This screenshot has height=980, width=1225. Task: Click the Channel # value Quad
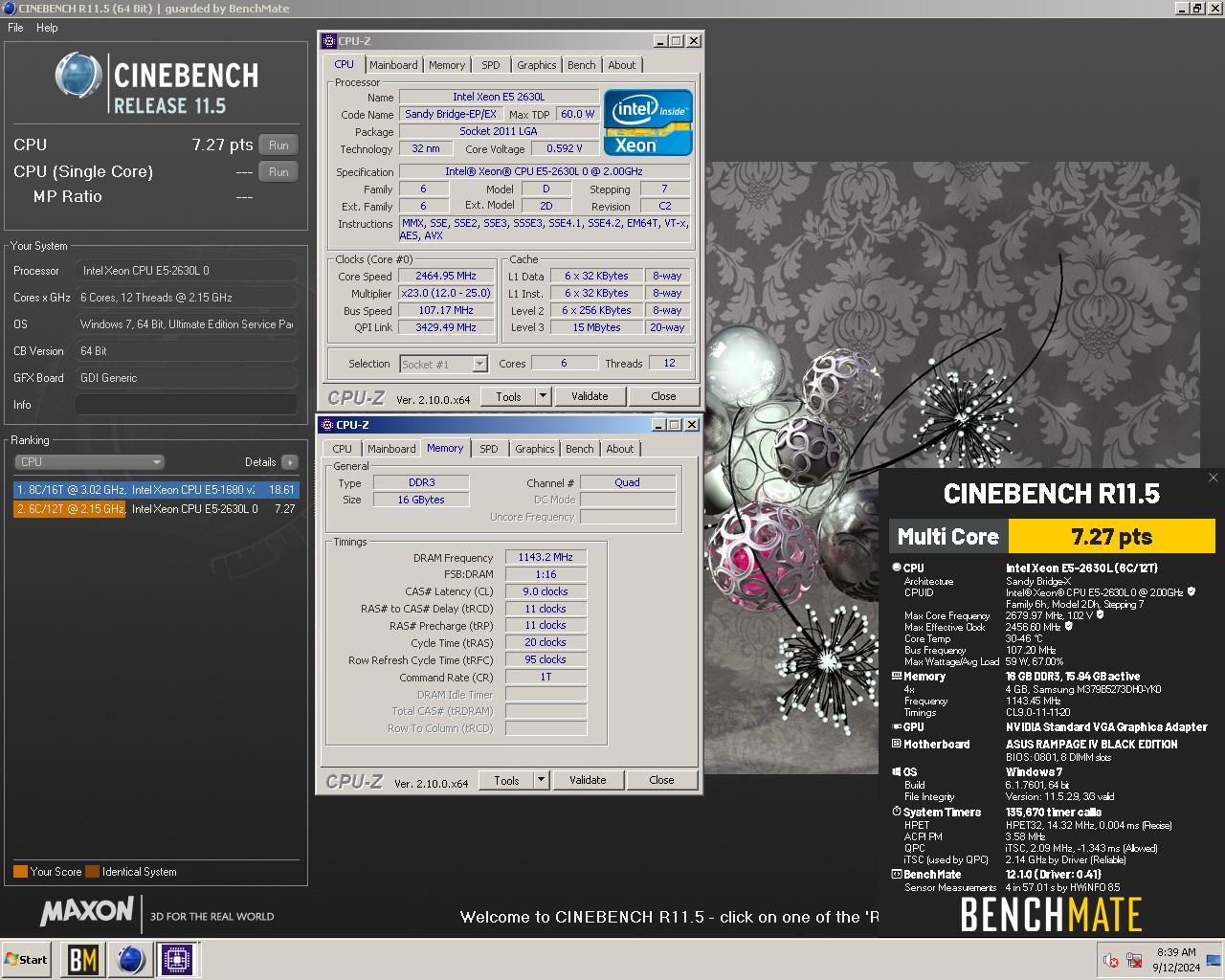[628, 482]
